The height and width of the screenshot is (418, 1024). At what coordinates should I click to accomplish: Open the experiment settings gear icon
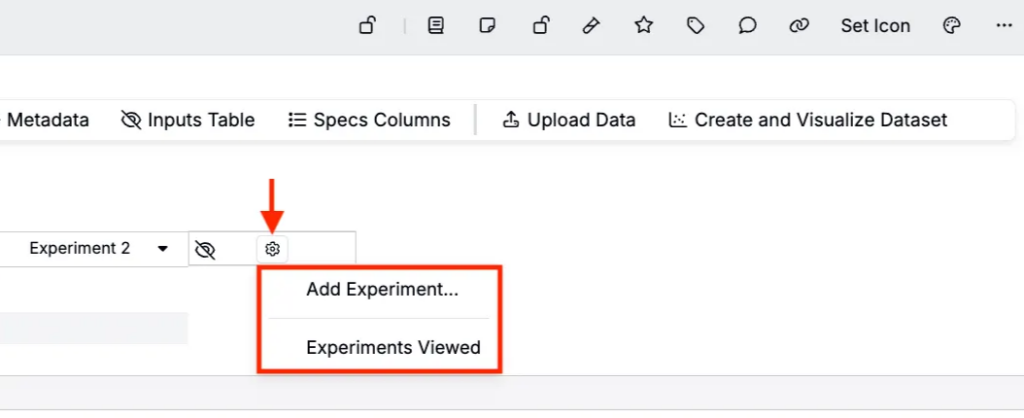(x=272, y=249)
